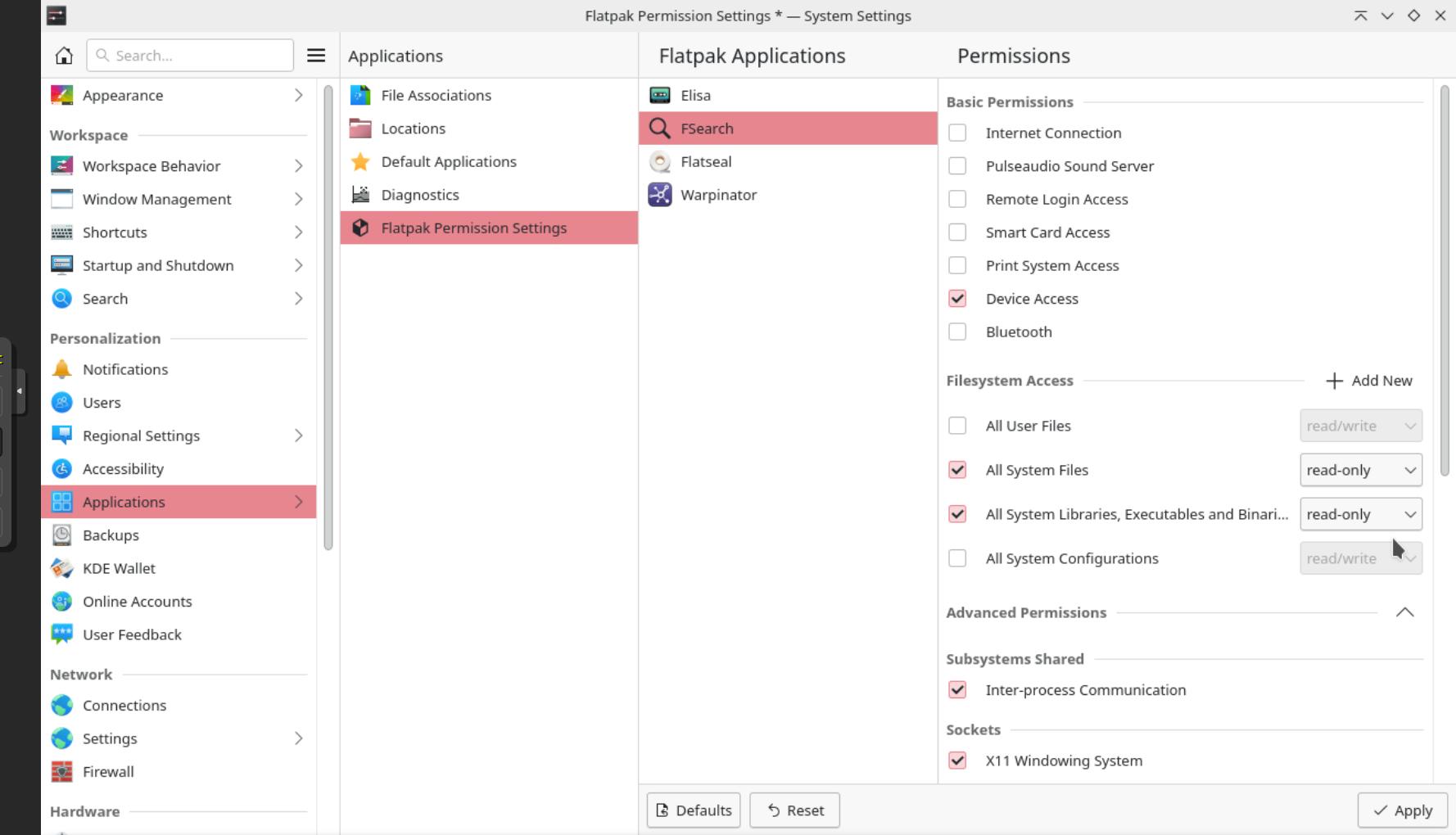Open the Locations settings page

pos(414,129)
